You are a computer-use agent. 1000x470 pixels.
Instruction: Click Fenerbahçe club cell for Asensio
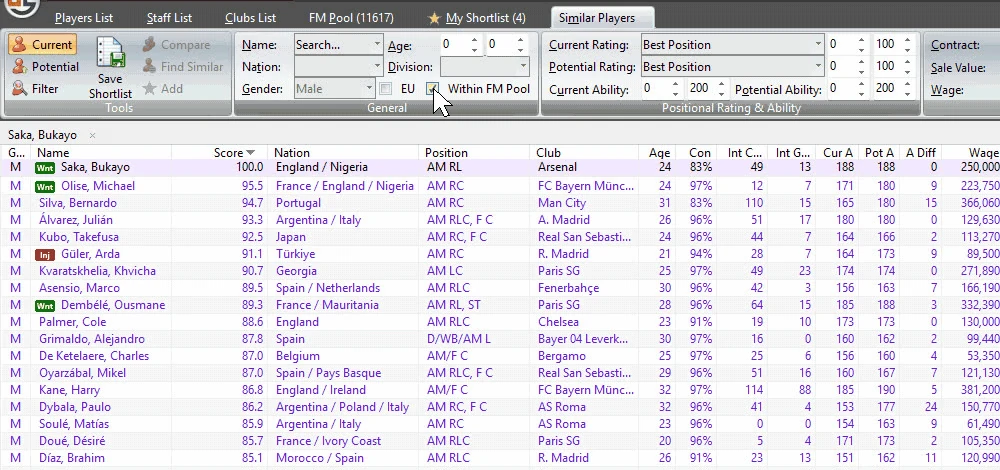click(x=584, y=288)
